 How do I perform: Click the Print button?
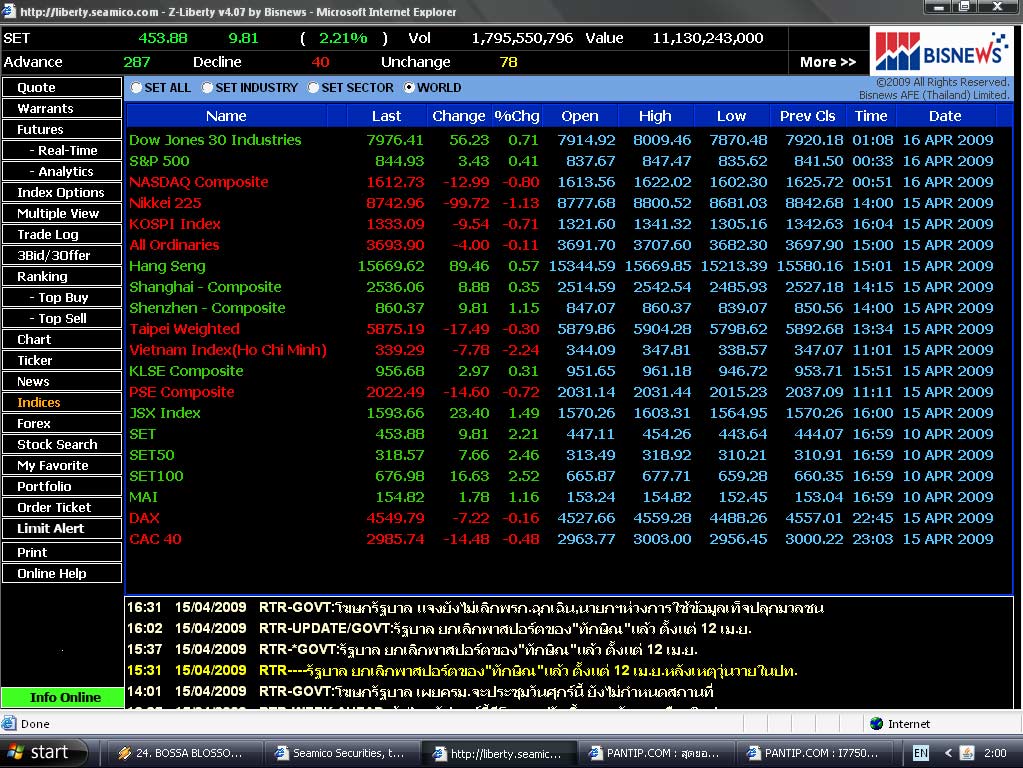(x=62, y=552)
